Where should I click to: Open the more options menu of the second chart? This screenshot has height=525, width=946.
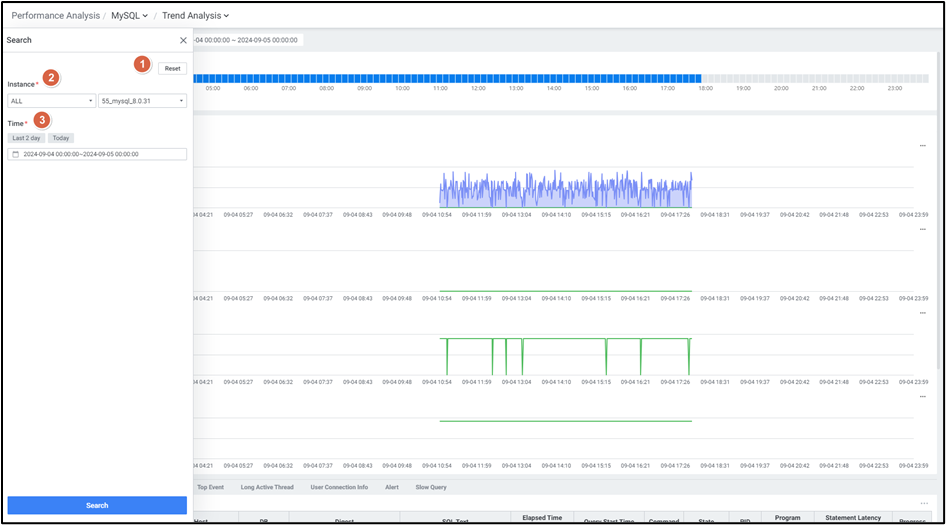click(x=922, y=229)
